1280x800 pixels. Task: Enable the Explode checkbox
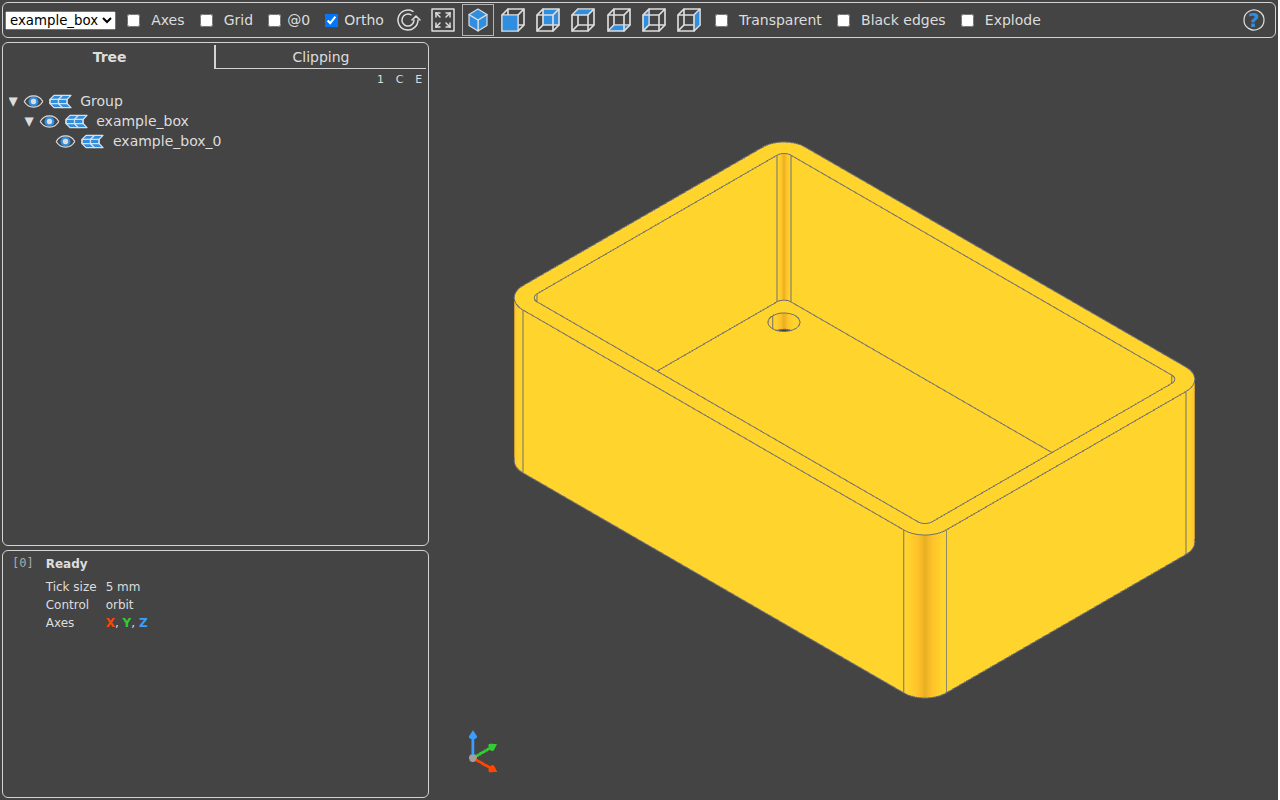click(968, 20)
